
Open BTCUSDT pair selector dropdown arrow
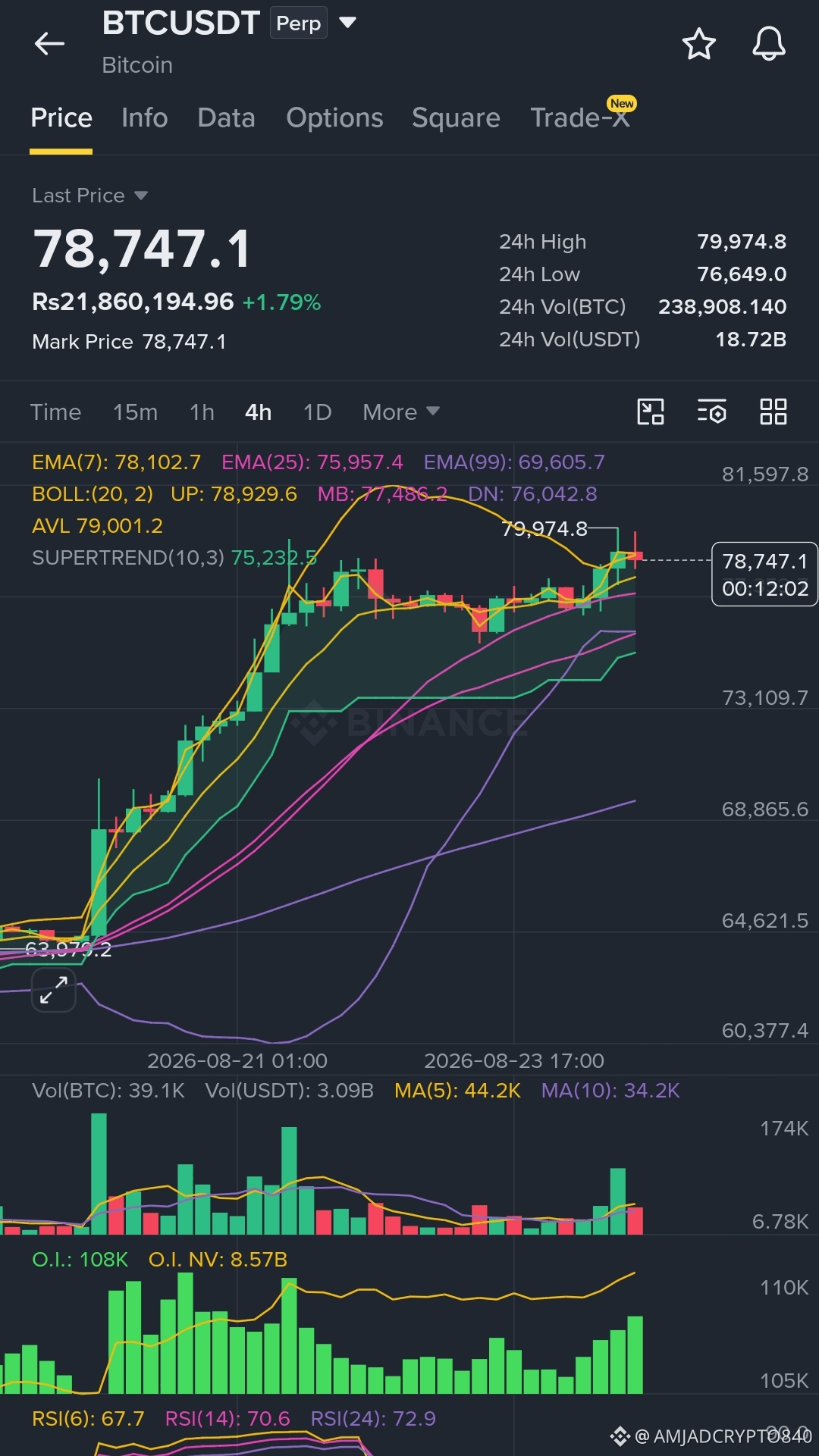click(x=348, y=23)
